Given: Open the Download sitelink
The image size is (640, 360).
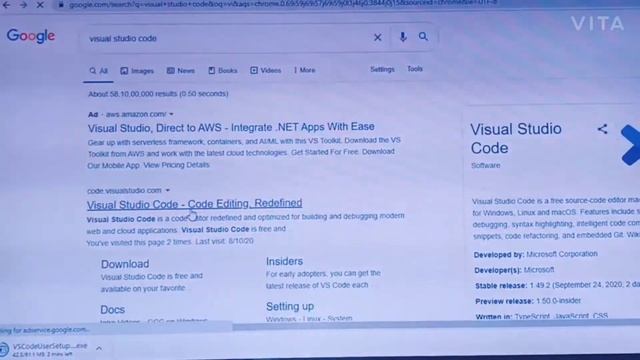Looking at the screenshot, I should click(125, 264).
